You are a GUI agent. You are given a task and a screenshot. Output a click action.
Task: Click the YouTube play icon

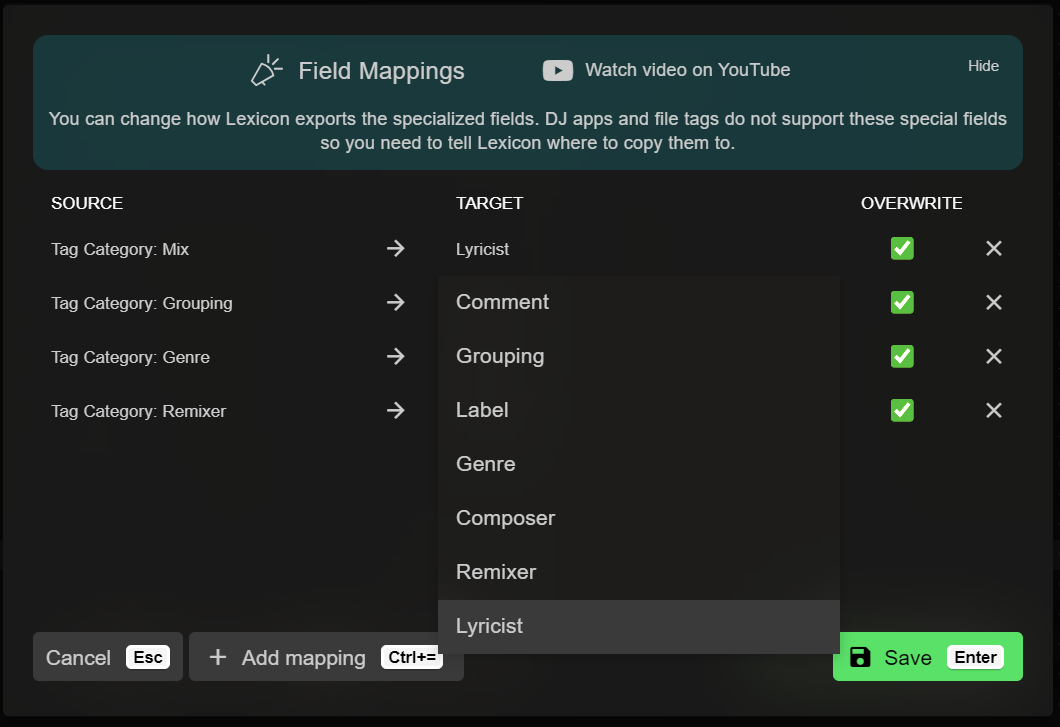point(557,70)
